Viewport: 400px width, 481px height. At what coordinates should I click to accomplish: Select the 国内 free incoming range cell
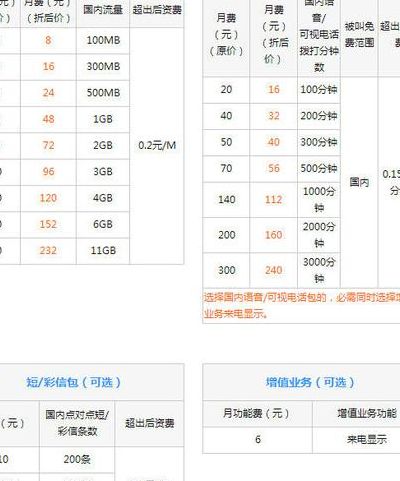click(x=359, y=182)
